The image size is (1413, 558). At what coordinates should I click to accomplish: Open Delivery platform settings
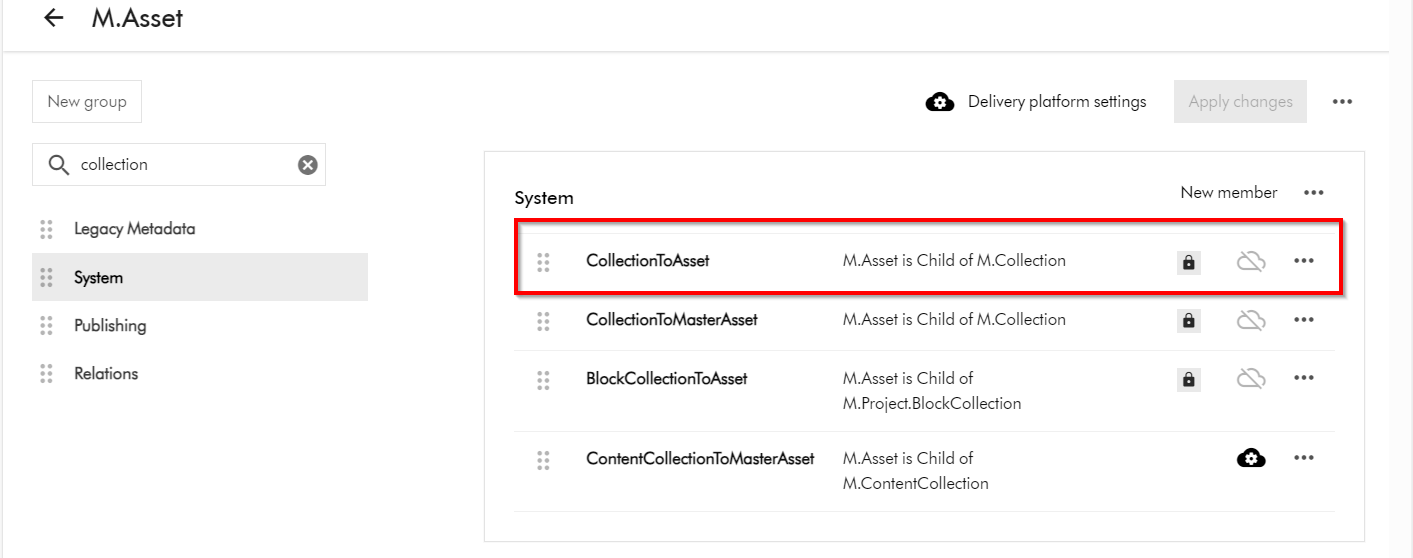(1037, 102)
